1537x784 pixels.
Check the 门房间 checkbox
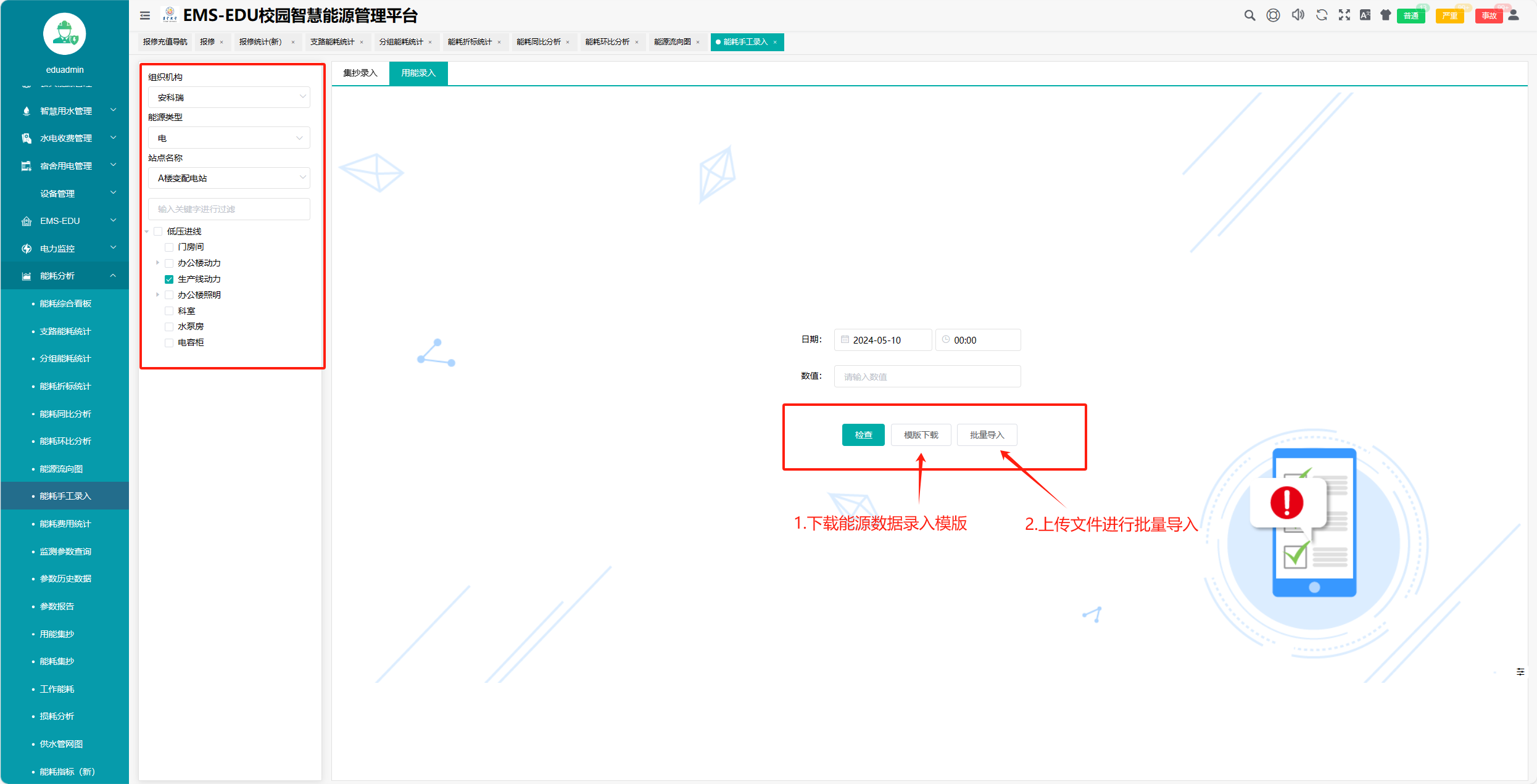tap(169, 247)
